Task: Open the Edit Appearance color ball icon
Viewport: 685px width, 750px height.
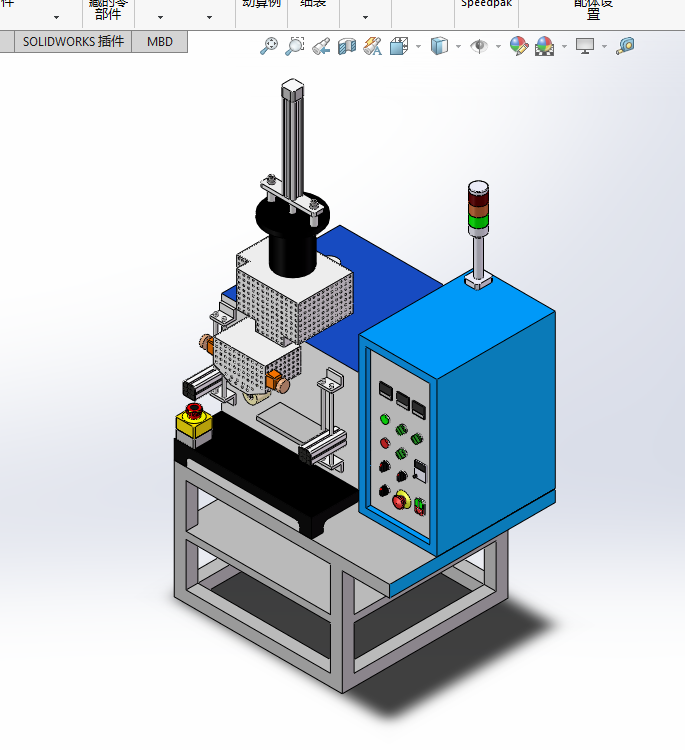Action: click(519, 46)
